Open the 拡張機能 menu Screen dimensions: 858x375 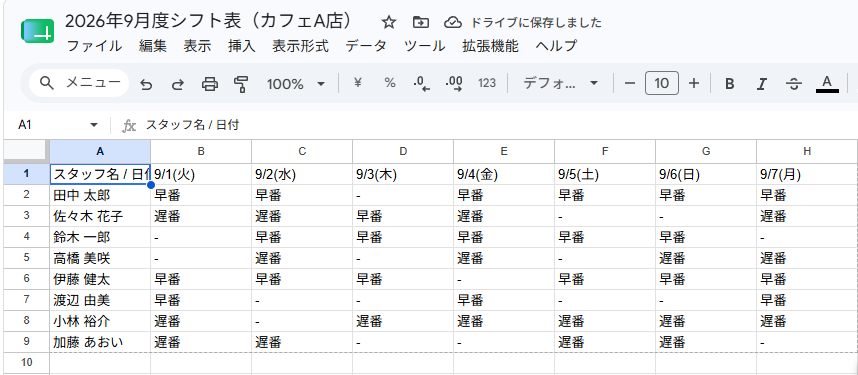[490, 46]
